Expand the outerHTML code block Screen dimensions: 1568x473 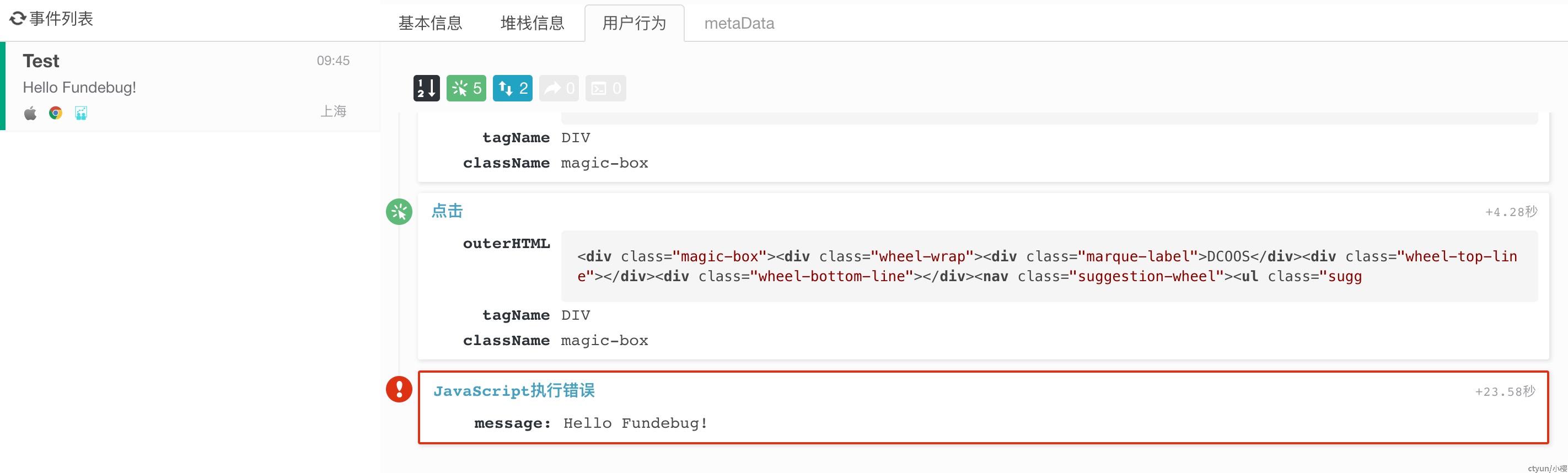coord(1049,266)
